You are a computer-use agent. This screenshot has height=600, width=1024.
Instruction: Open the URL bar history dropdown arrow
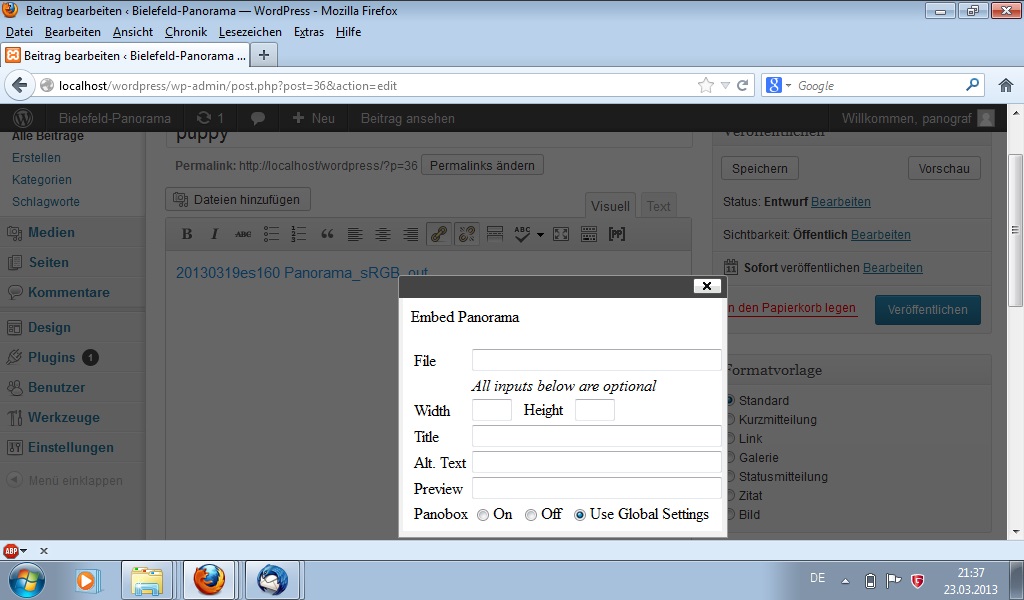pos(725,86)
